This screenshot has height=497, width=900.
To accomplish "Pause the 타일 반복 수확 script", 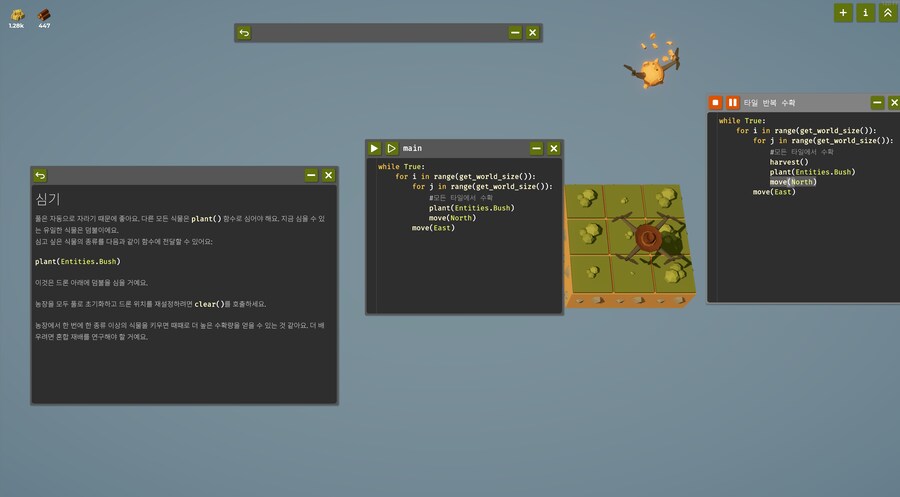I will 732,102.
